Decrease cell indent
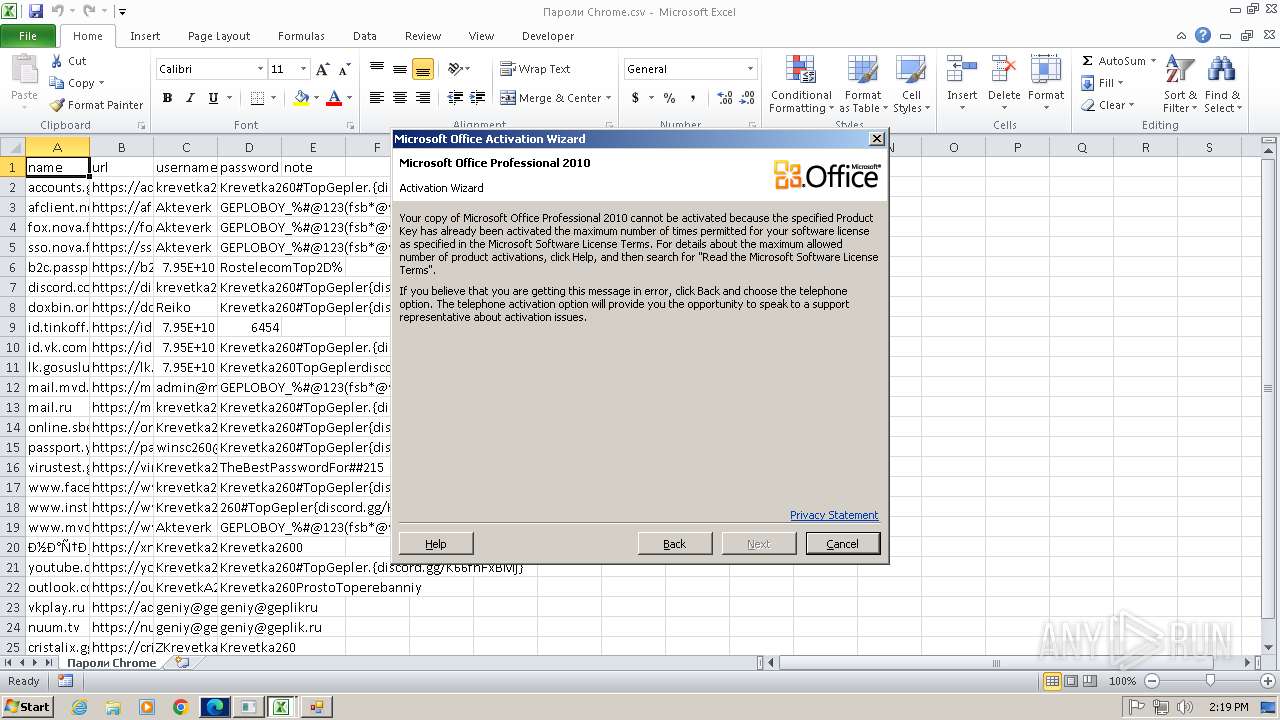The width and height of the screenshot is (1280, 720). [455, 98]
